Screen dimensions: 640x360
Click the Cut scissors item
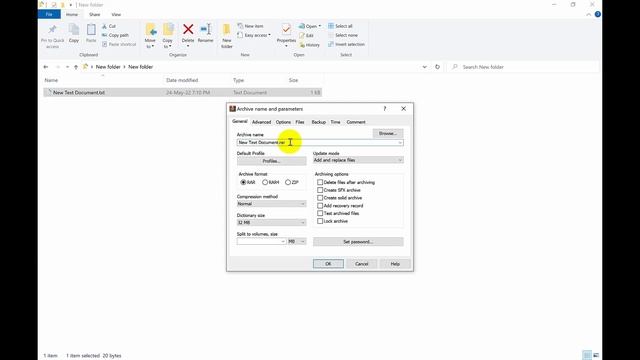click(x=109, y=26)
